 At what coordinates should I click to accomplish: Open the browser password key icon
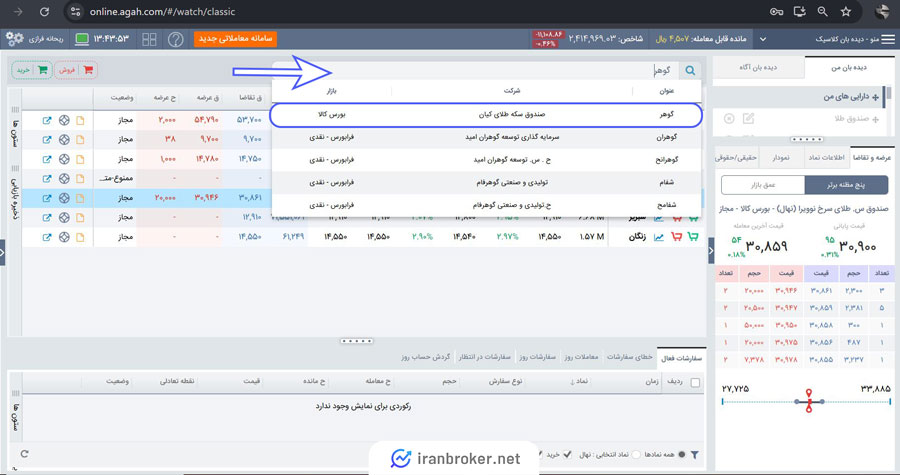tap(777, 11)
